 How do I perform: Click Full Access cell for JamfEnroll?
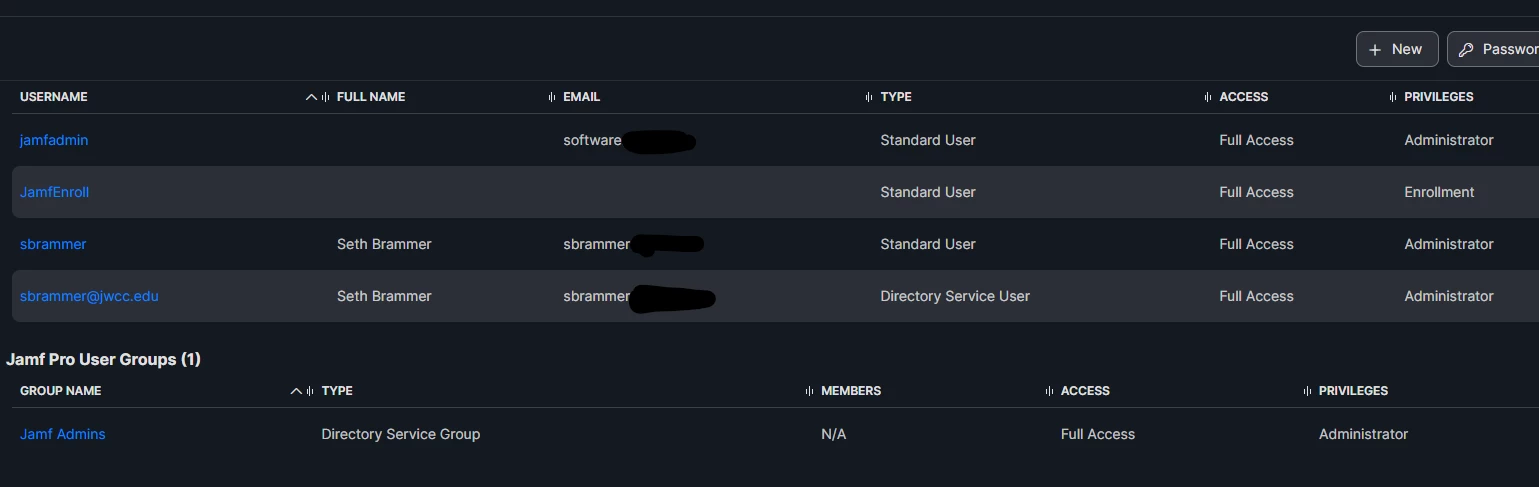[1256, 192]
